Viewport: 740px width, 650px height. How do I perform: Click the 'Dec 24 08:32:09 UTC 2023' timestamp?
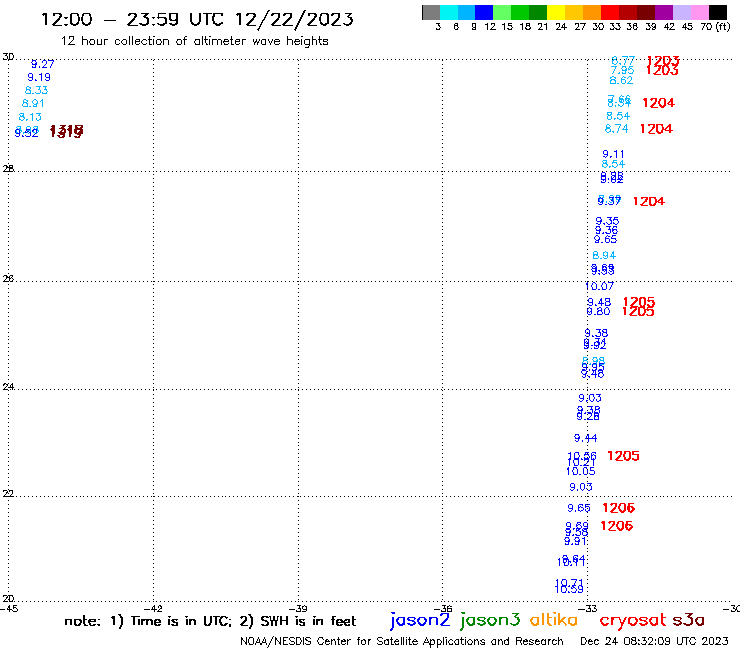point(654,641)
